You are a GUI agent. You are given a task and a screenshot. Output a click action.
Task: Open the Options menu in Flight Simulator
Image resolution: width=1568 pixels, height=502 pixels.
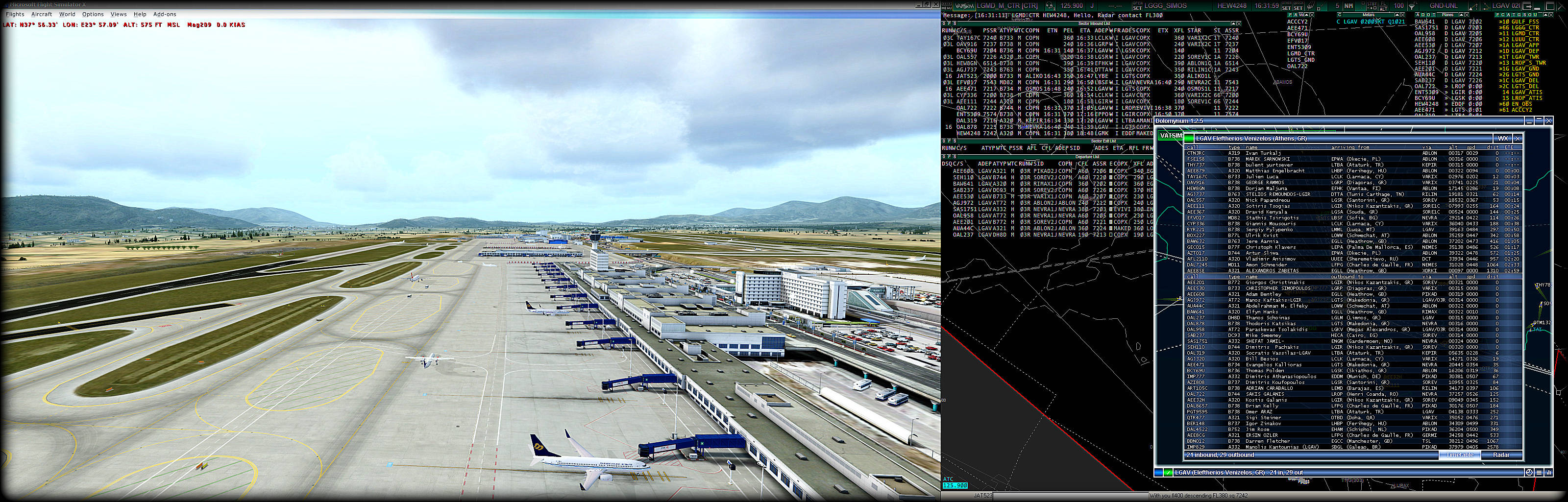[x=93, y=14]
